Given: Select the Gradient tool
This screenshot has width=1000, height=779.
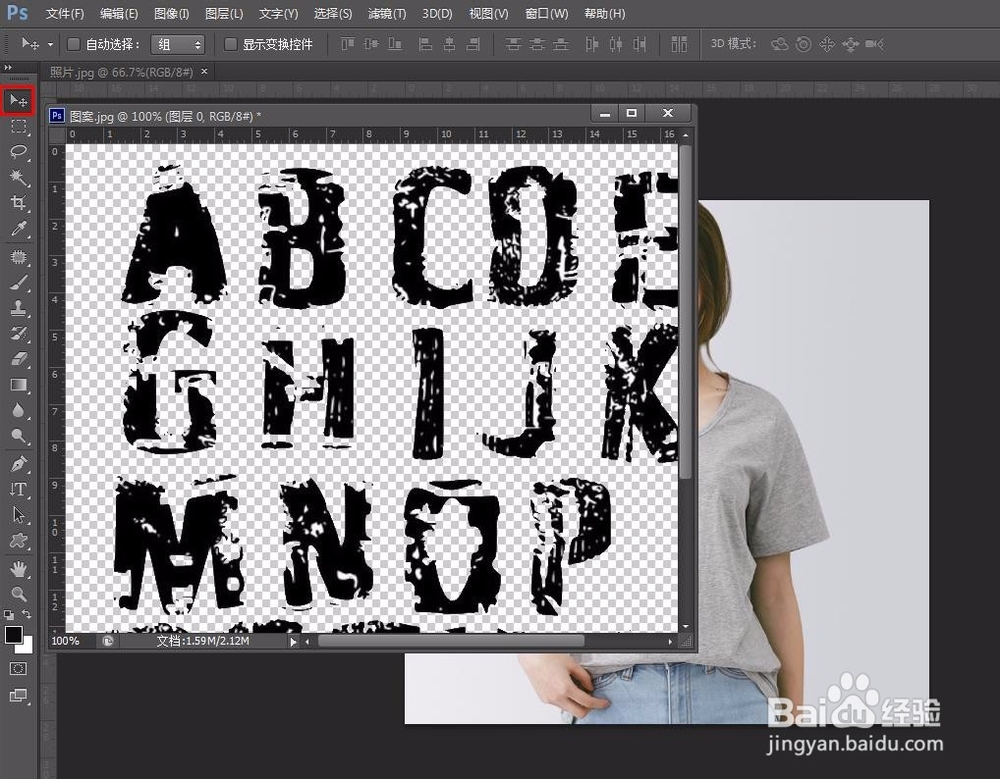Looking at the screenshot, I should (x=18, y=385).
